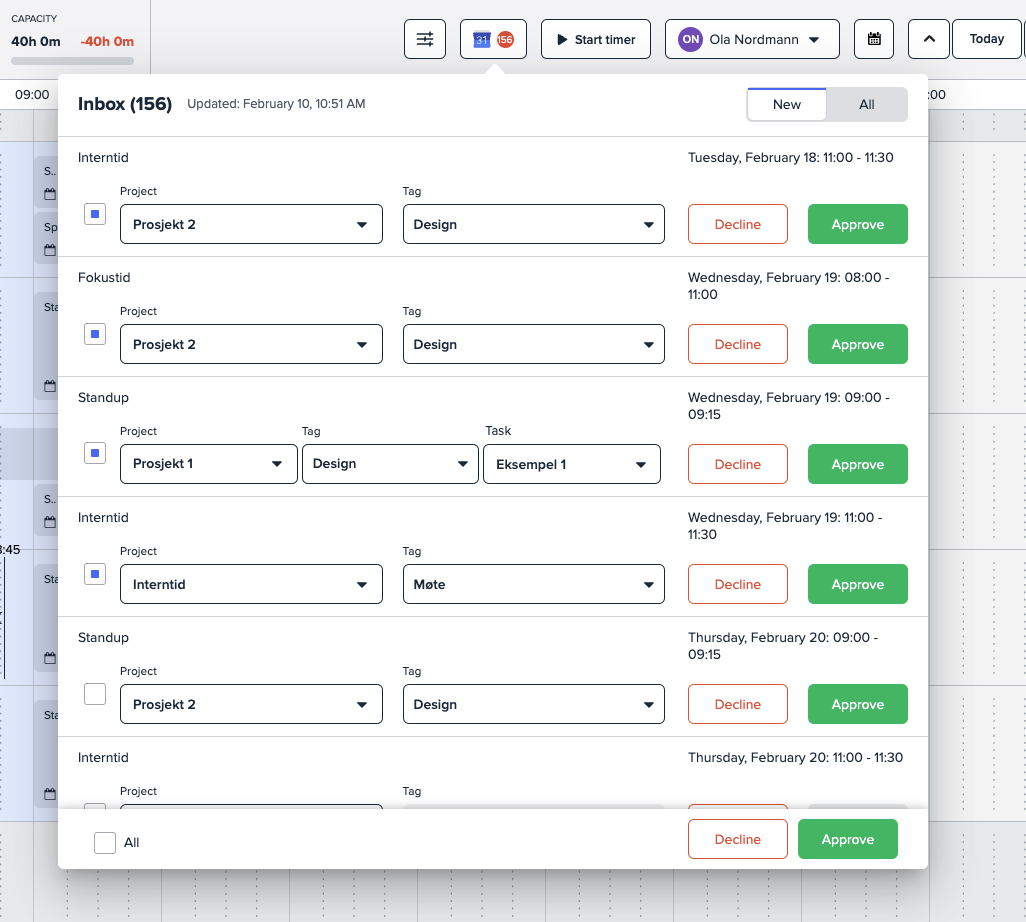
Task: Uncheck the Fokustid entry checkbox
Action: point(95,334)
